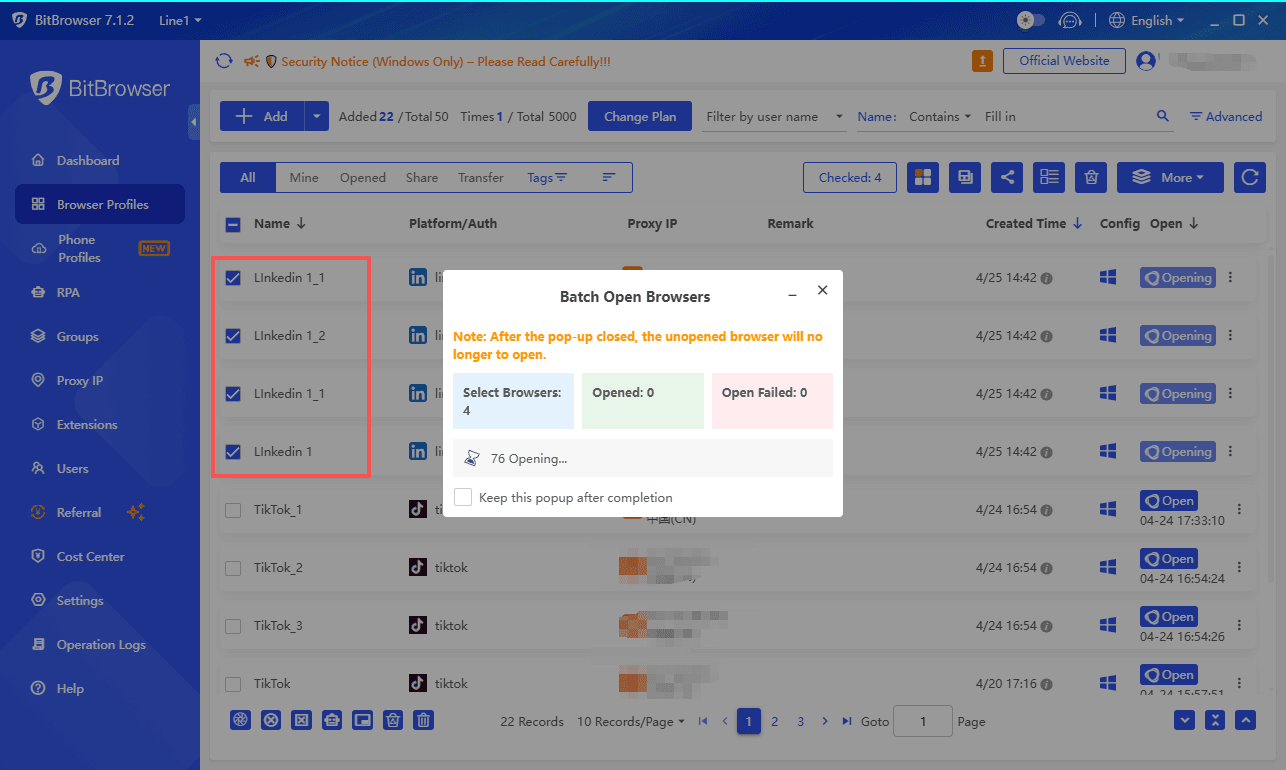Click the Official Website button

click(1063, 60)
